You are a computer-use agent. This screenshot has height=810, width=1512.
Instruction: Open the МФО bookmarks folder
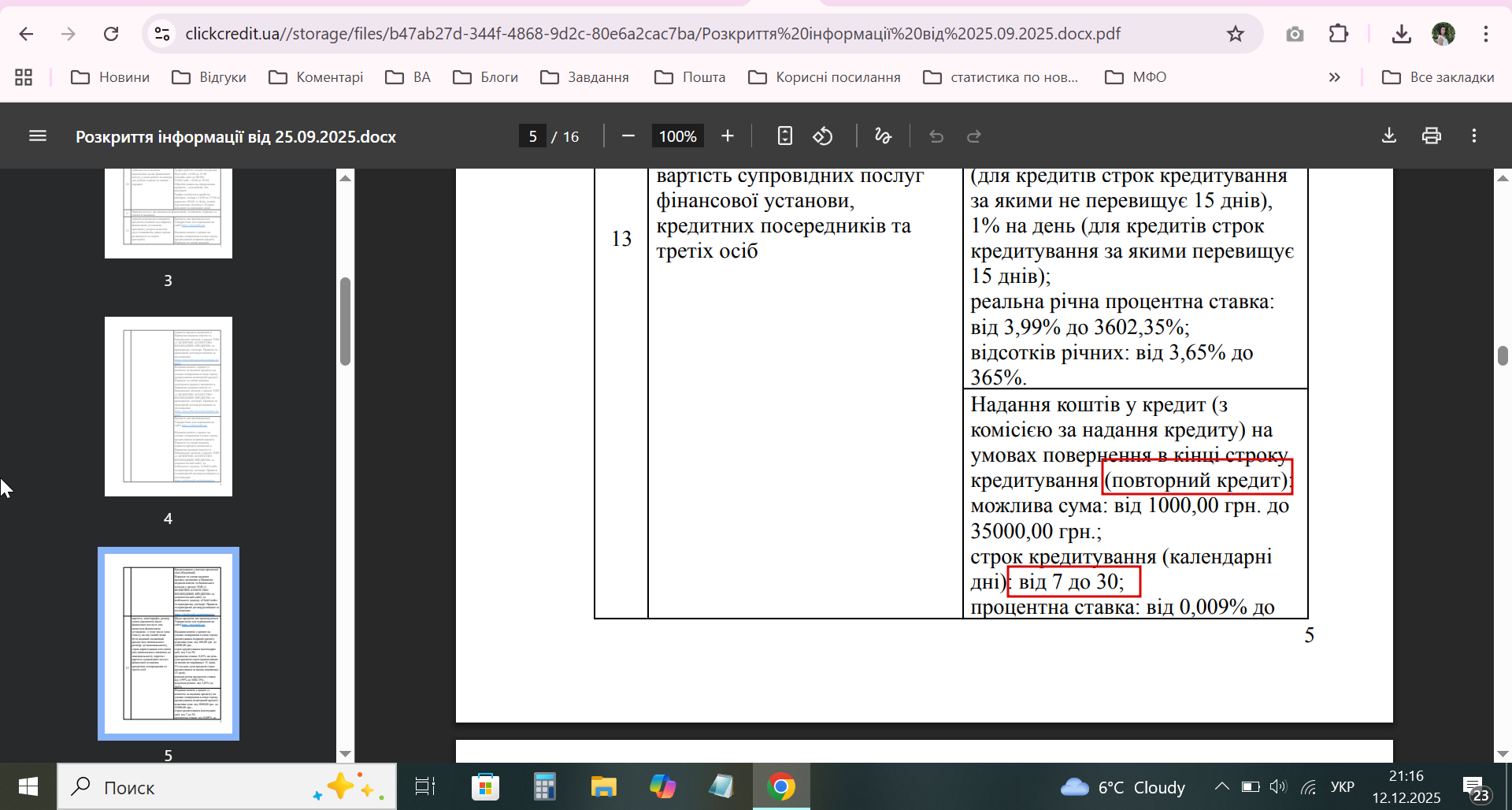coord(1136,77)
